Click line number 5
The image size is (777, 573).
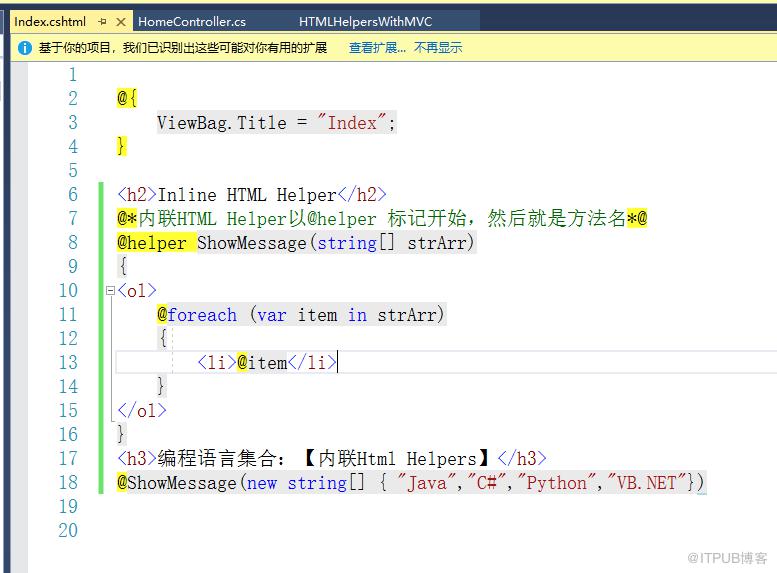[x=73, y=171]
